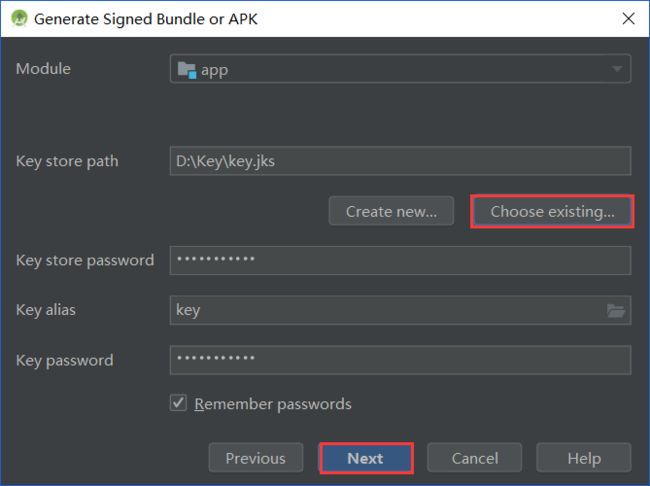The width and height of the screenshot is (650, 486).
Task: Focus the Key password field
Action: pos(400,360)
